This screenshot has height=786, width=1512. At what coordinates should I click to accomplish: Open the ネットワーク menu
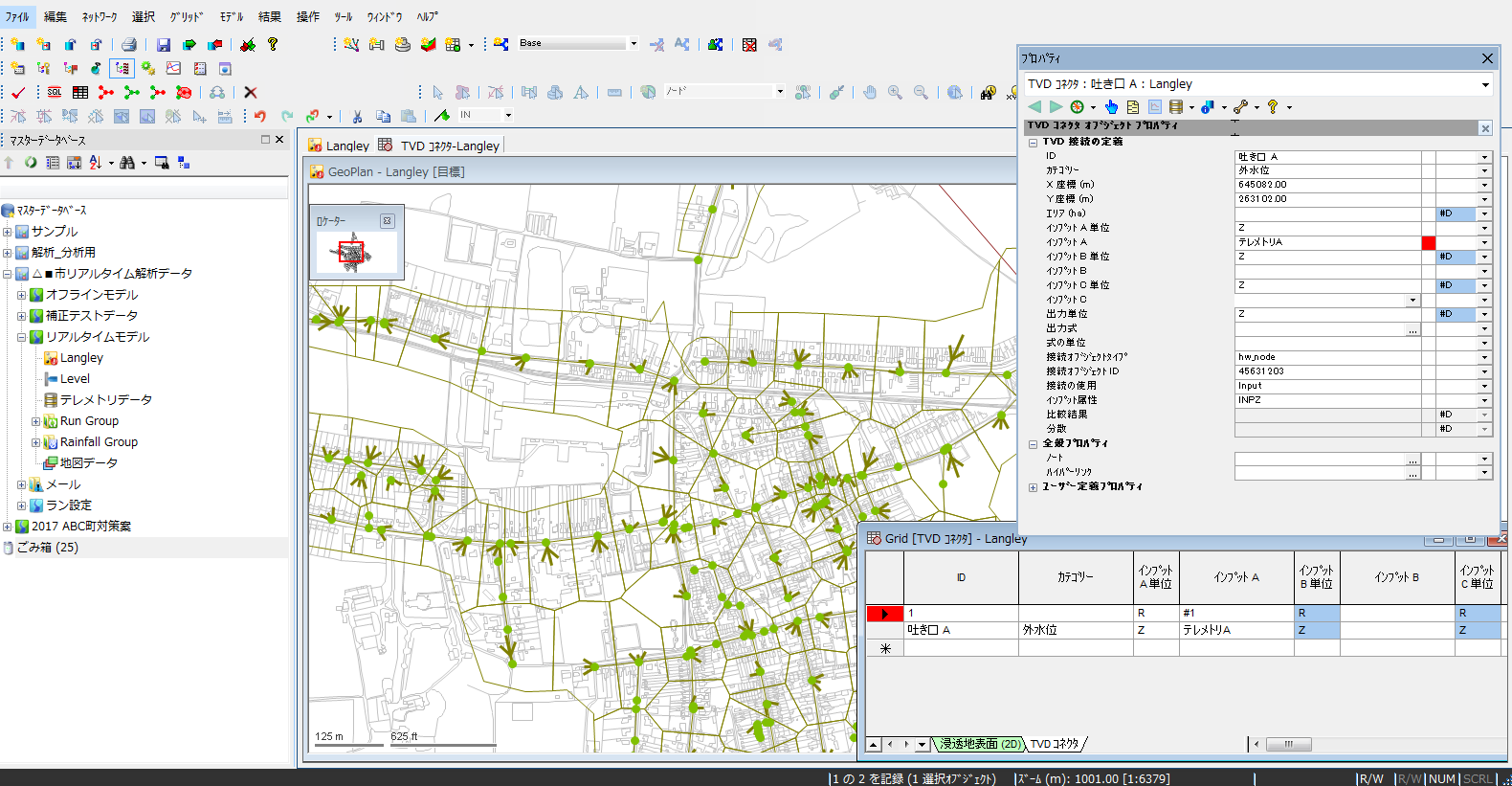coord(100,16)
